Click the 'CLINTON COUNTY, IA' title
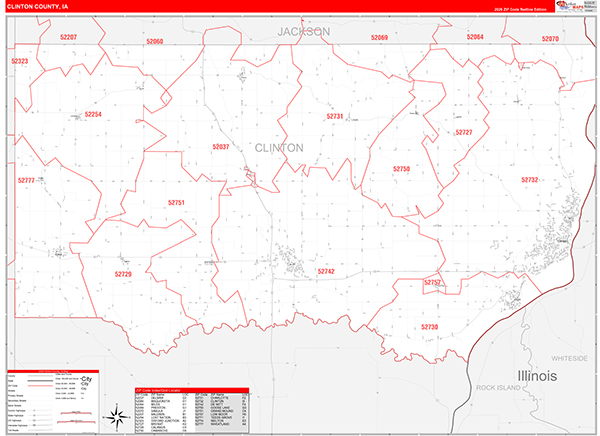This screenshot has height=436, width=600. click(x=38, y=7)
